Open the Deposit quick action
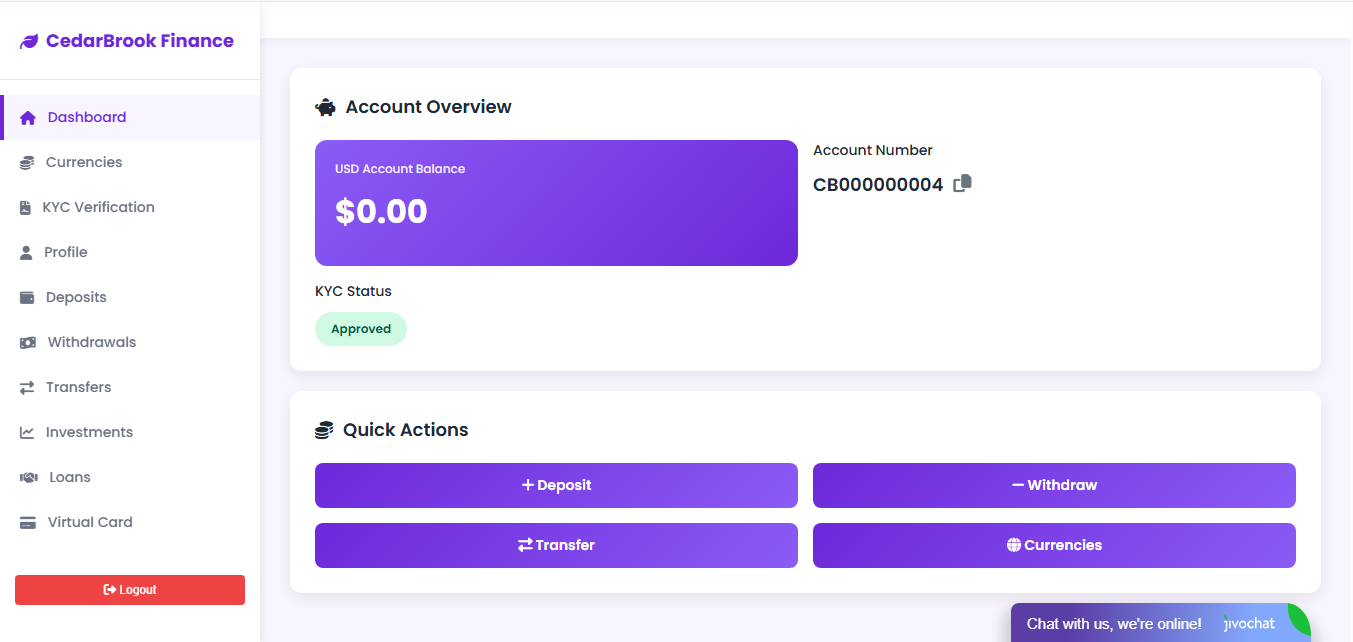1353x642 pixels. point(556,485)
